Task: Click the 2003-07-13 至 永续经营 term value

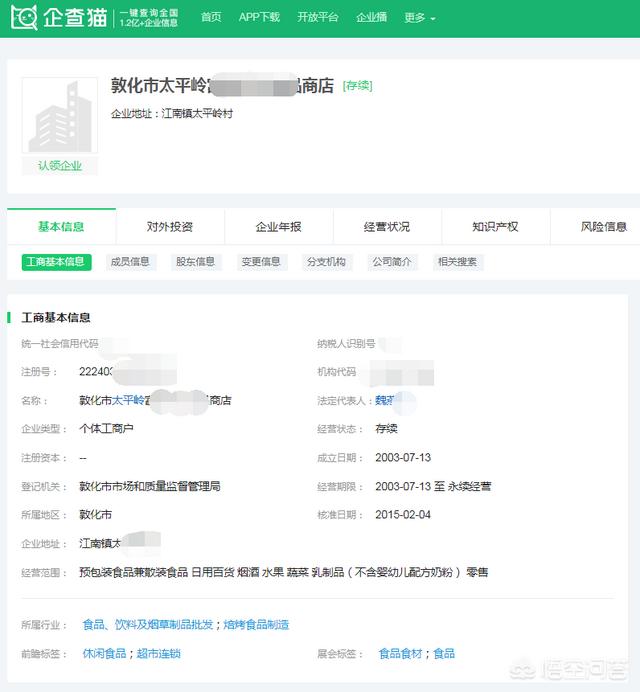Action: point(433,486)
